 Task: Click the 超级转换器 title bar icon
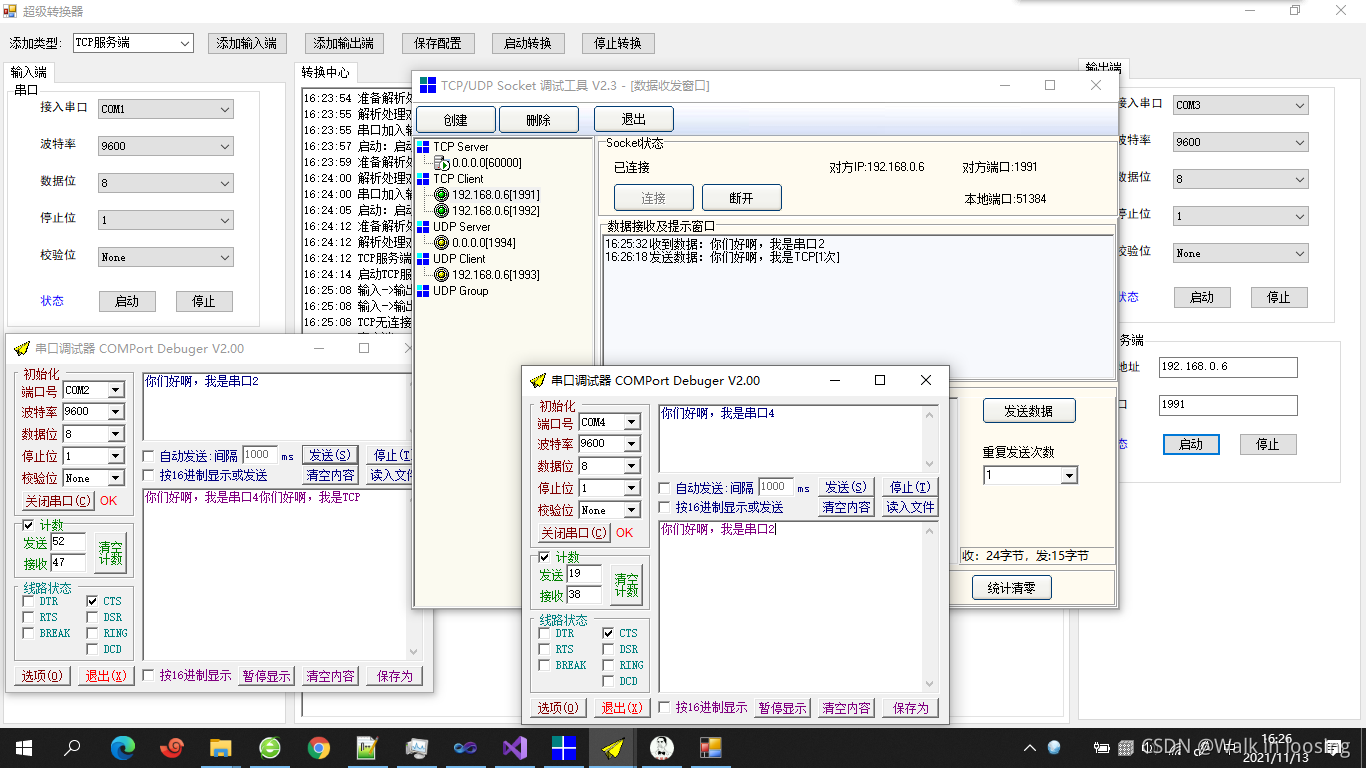pyautogui.click(x=10, y=11)
